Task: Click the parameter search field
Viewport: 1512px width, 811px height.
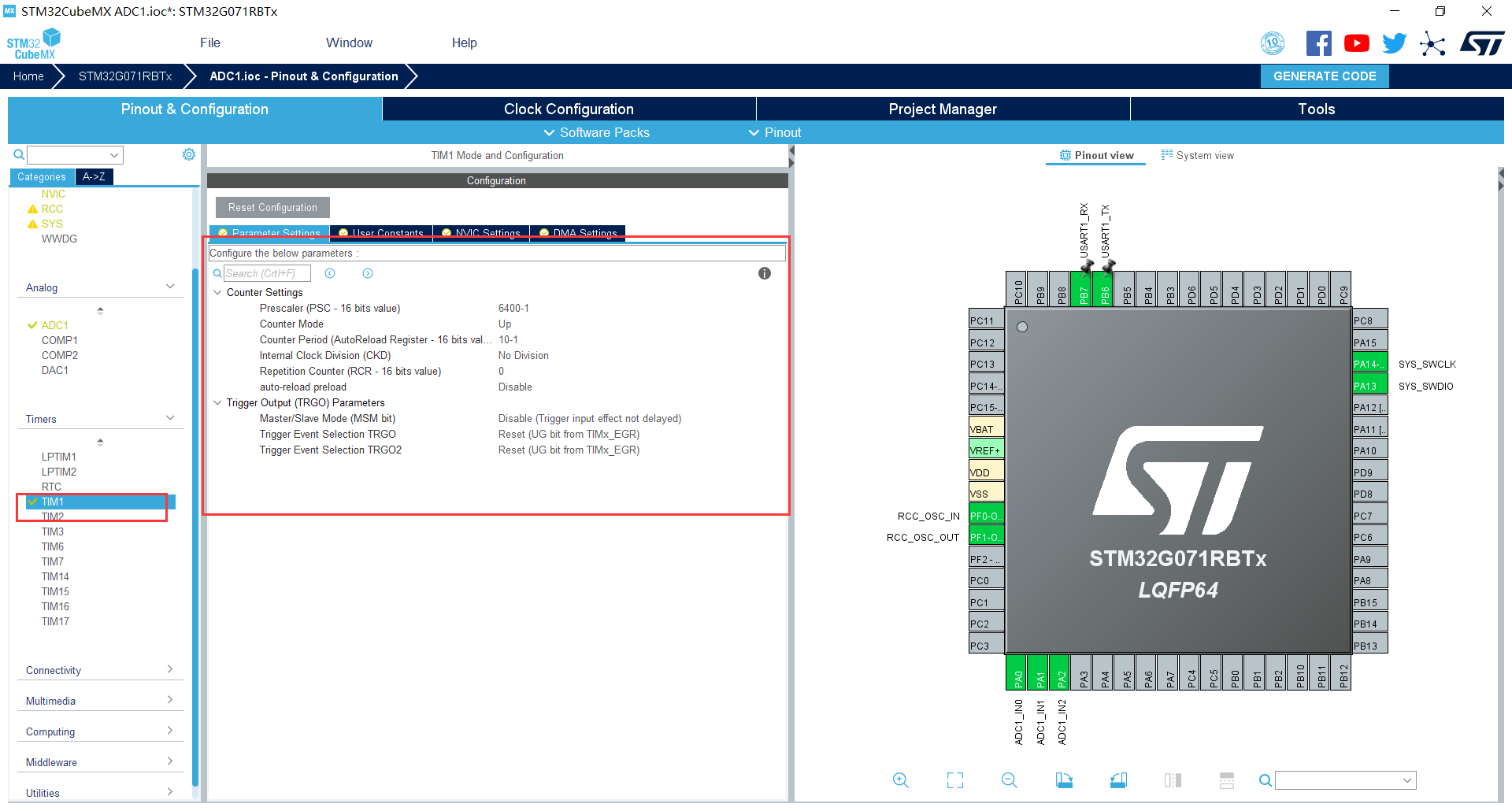Action: tap(267, 273)
